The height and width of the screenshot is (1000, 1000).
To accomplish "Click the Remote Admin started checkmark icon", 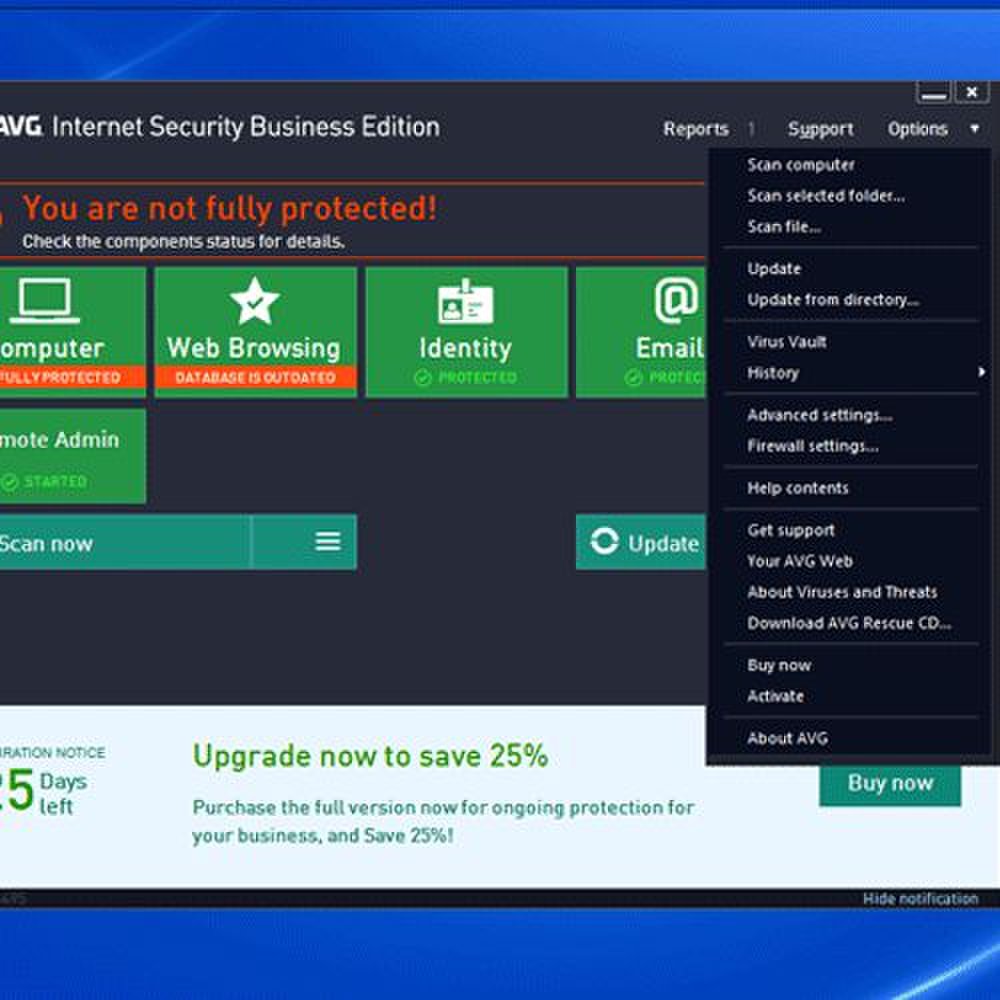I will pyautogui.click(x=10, y=482).
